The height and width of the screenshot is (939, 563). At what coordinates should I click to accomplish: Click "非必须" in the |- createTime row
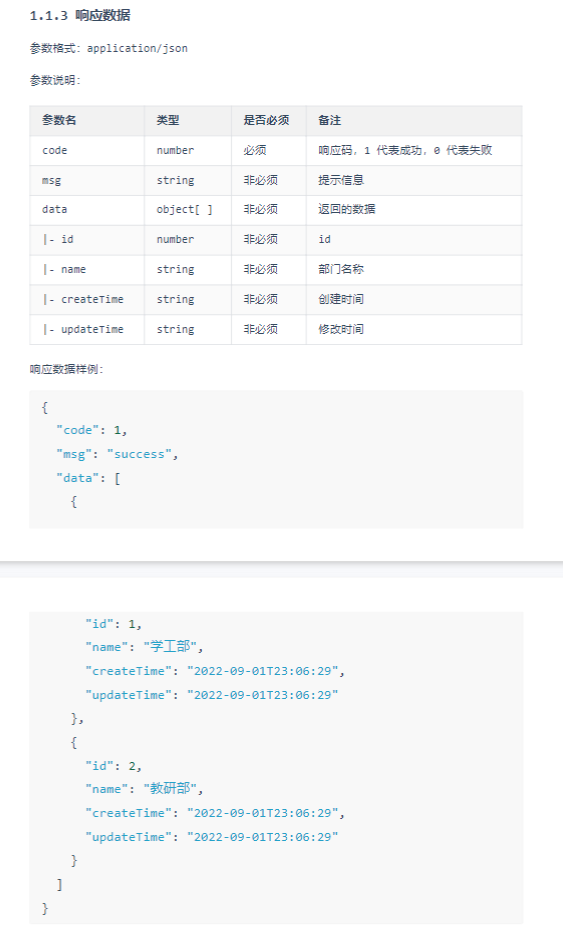pyautogui.click(x=261, y=299)
